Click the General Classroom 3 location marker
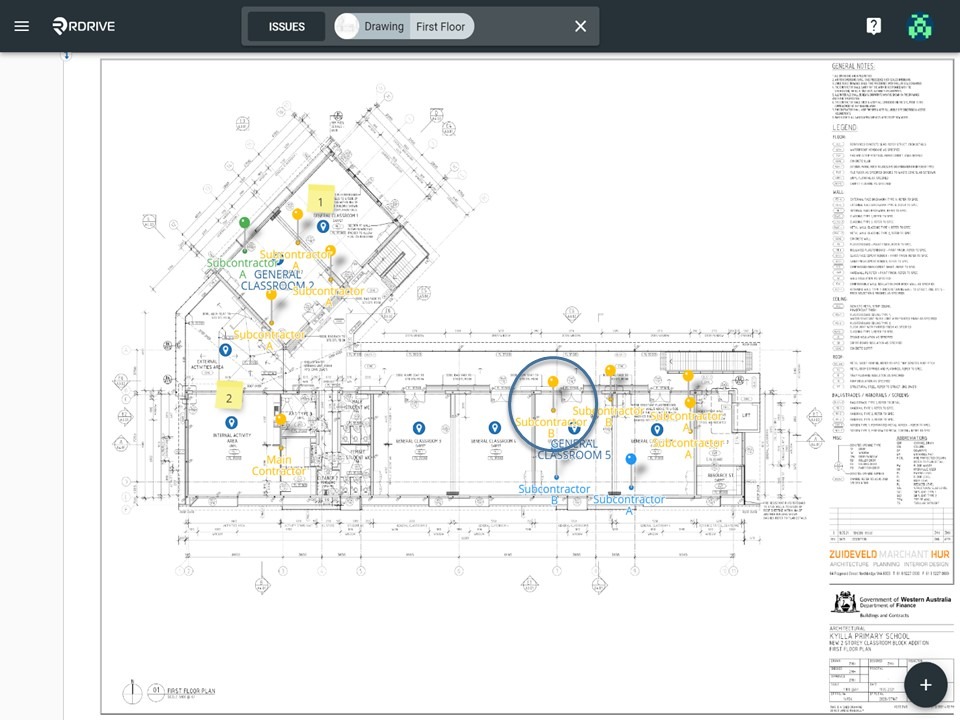This screenshot has height=720, width=960. pos(418,427)
